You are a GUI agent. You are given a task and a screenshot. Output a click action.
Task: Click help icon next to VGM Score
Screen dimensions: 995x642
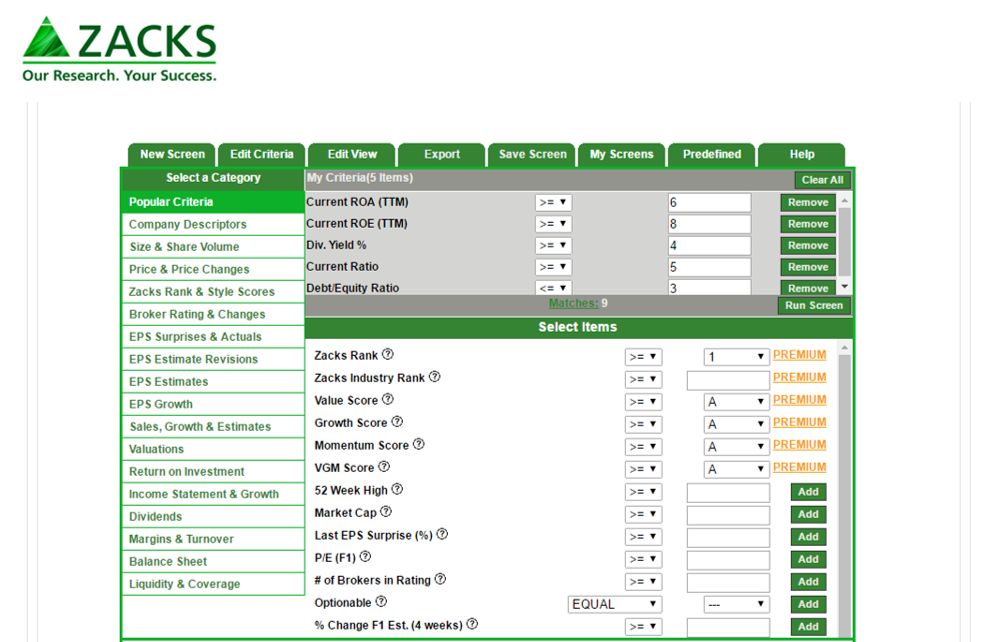pos(384,466)
